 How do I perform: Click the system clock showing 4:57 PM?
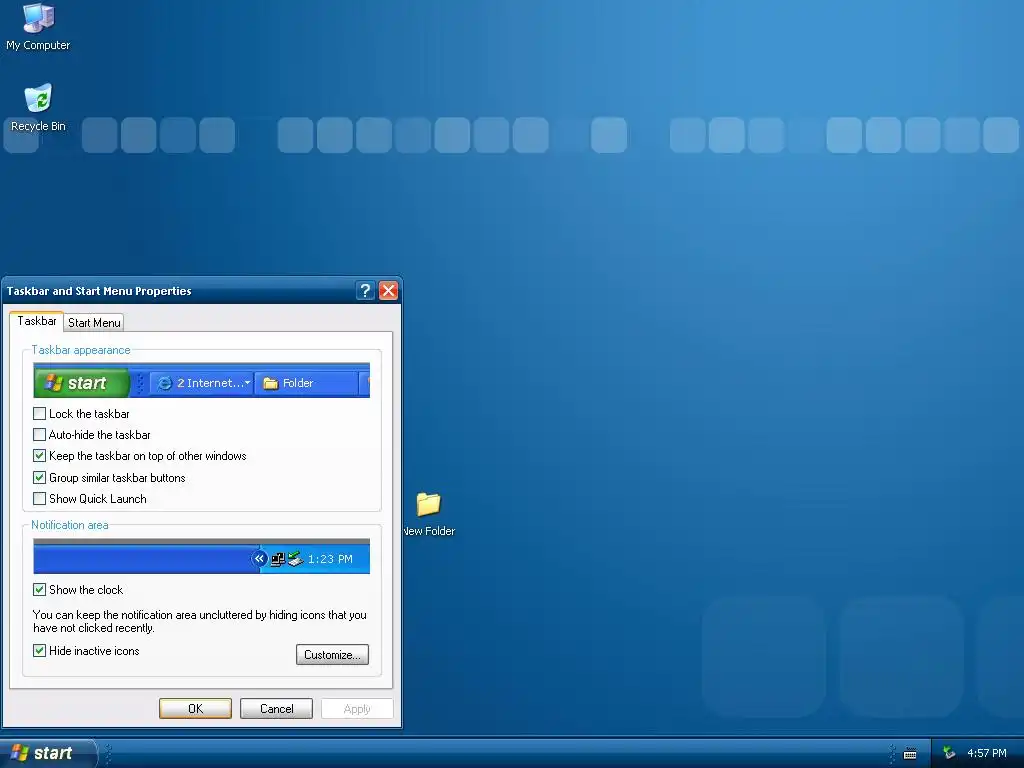(987, 753)
